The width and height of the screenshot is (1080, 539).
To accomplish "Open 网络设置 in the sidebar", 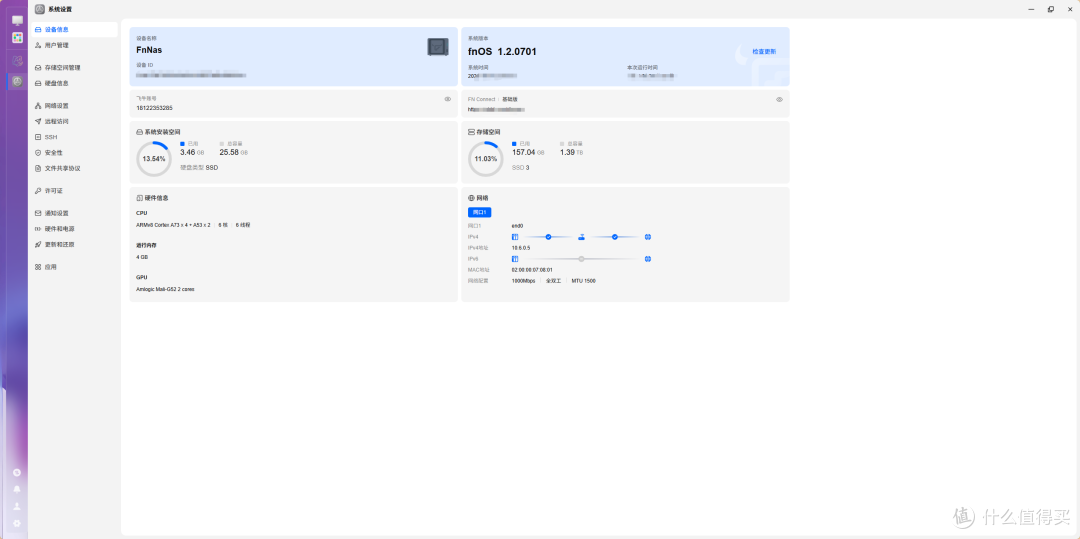I will point(74,106).
